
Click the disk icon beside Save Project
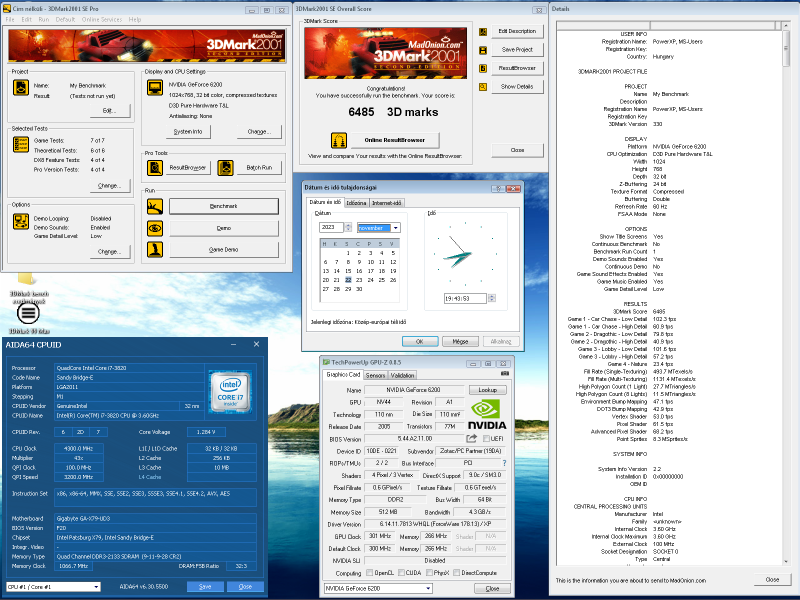pyautogui.click(x=483, y=50)
